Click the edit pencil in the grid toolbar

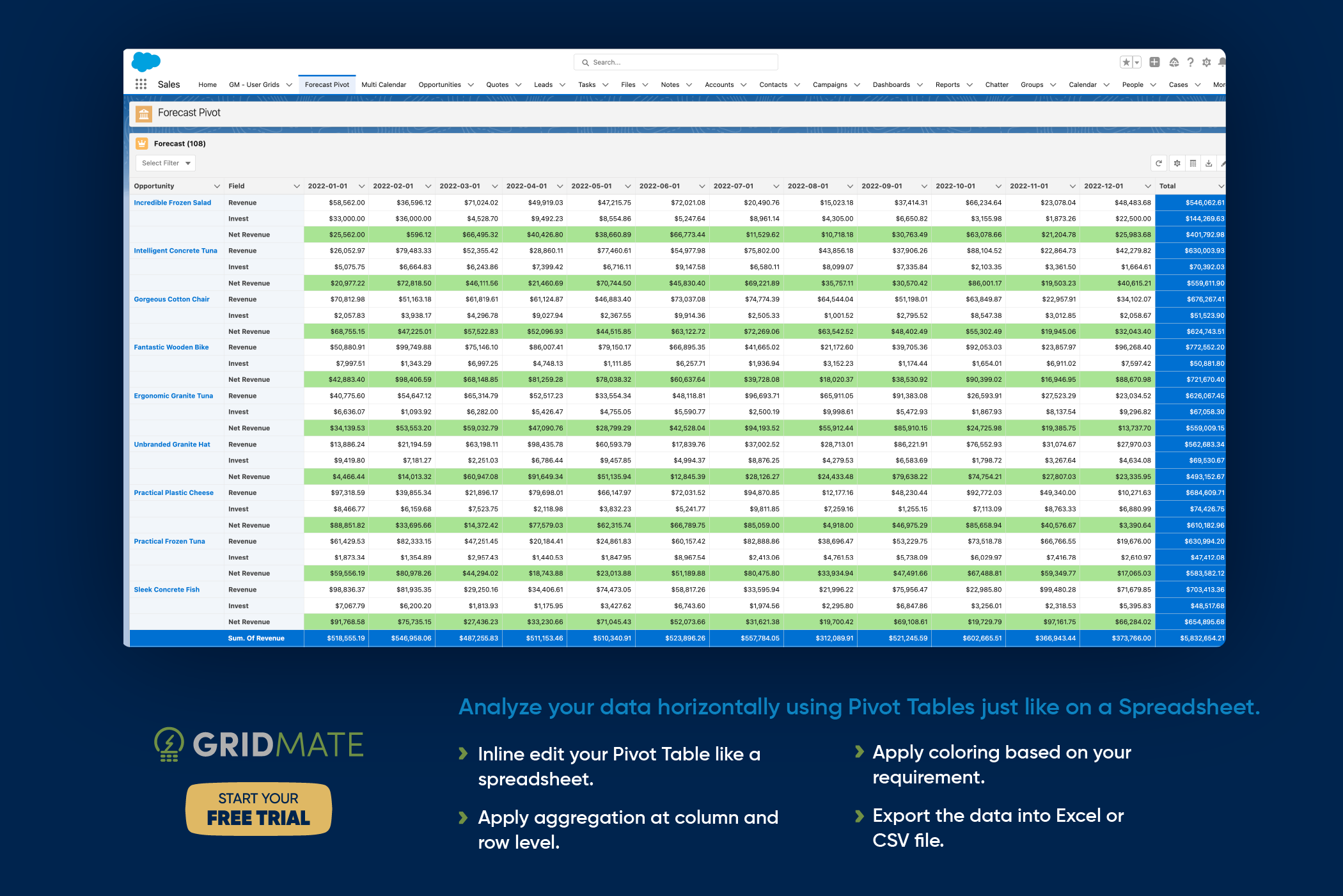click(1222, 163)
